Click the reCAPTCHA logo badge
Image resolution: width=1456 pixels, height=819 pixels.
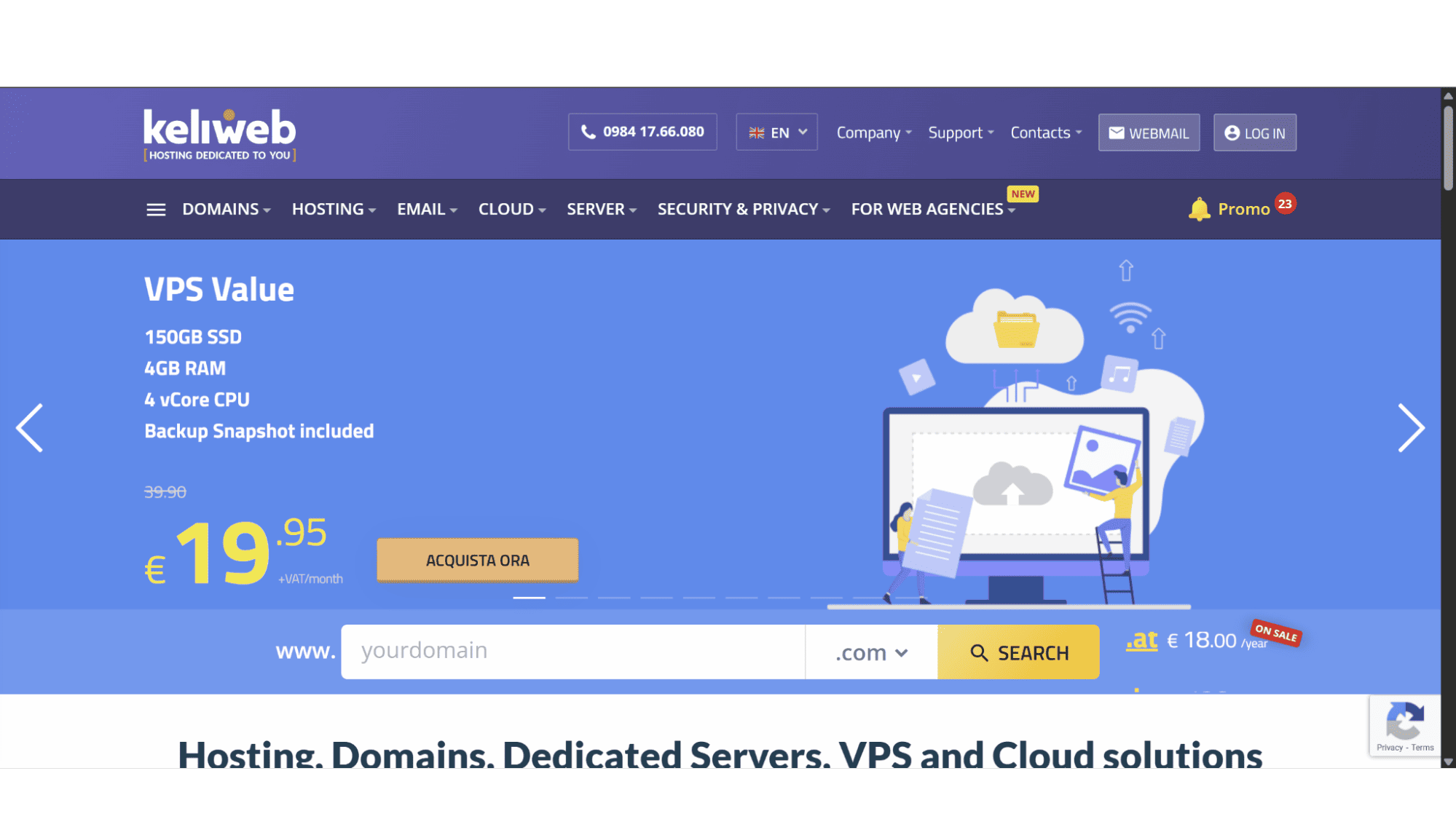click(1405, 719)
